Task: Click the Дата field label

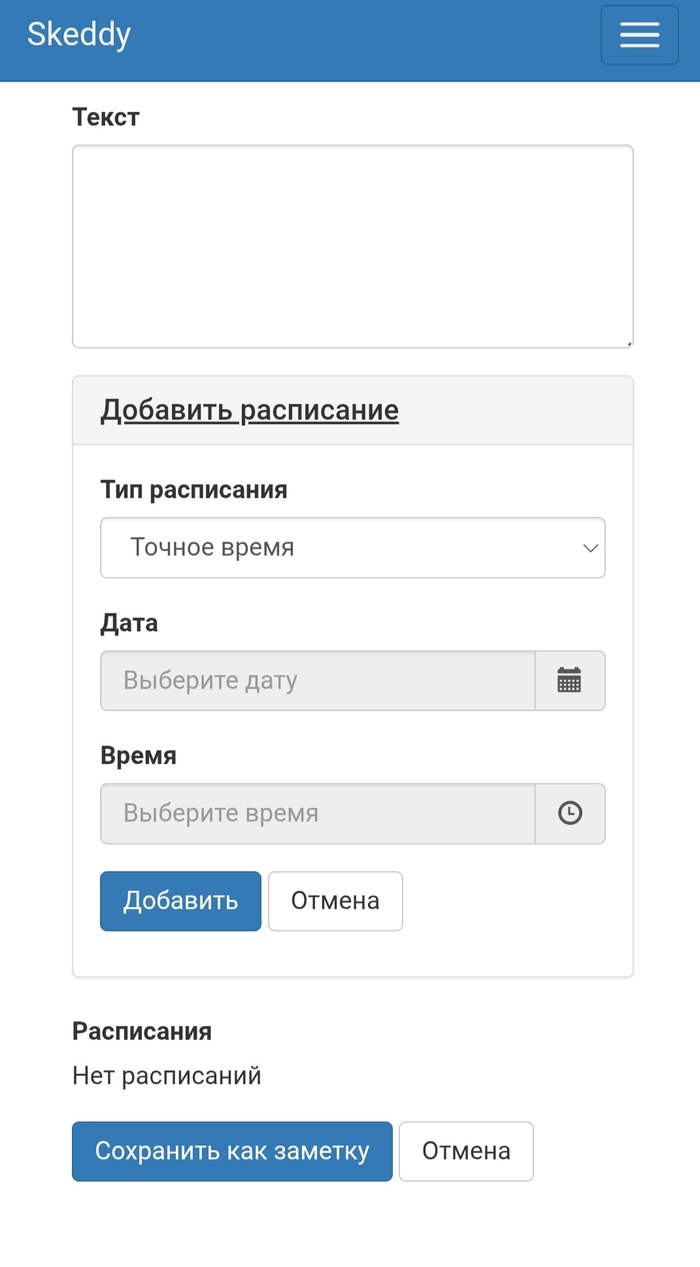Action: 129,623
